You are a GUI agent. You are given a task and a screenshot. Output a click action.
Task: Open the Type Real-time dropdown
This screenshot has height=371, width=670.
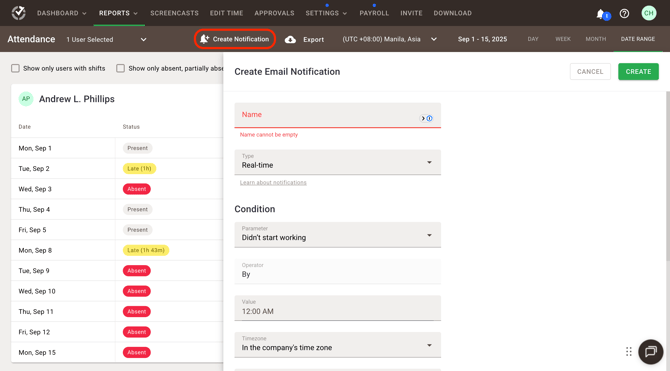338,162
